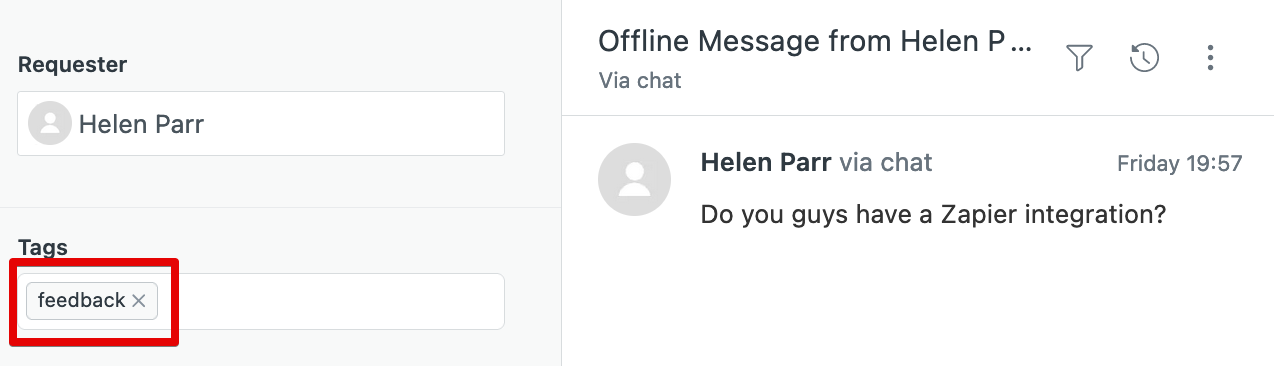The image size is (1274, 366).
Task: Open Helen Parr's avatar beside the chat message
Action: tap(634, 179)
